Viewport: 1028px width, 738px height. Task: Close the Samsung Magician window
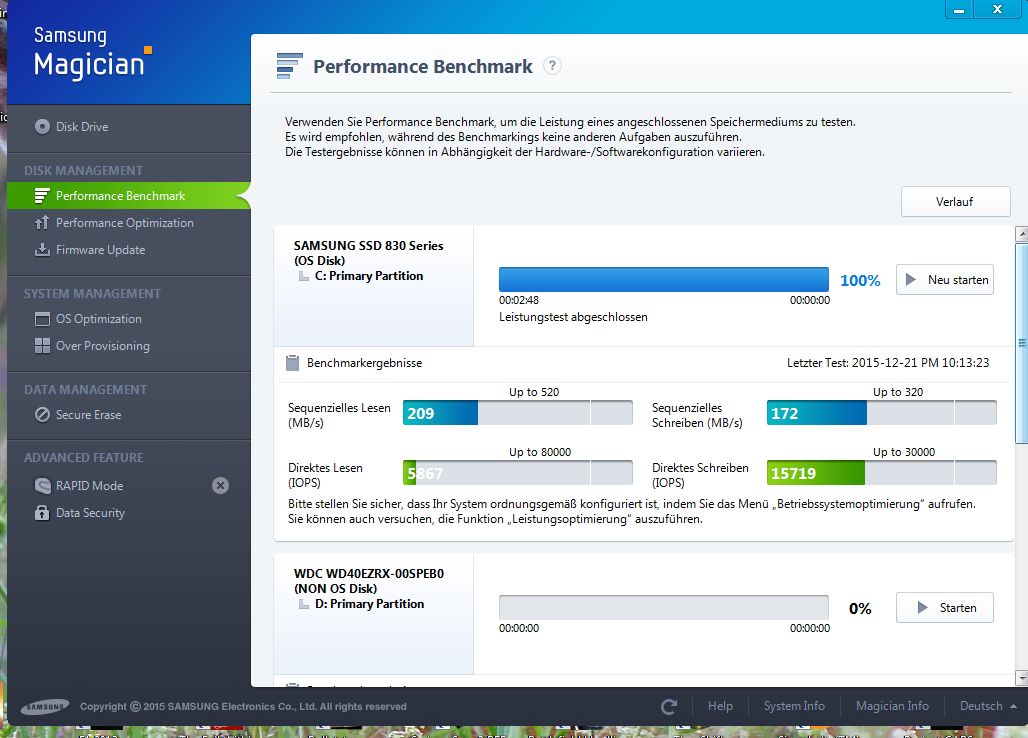tap(997, 9)
